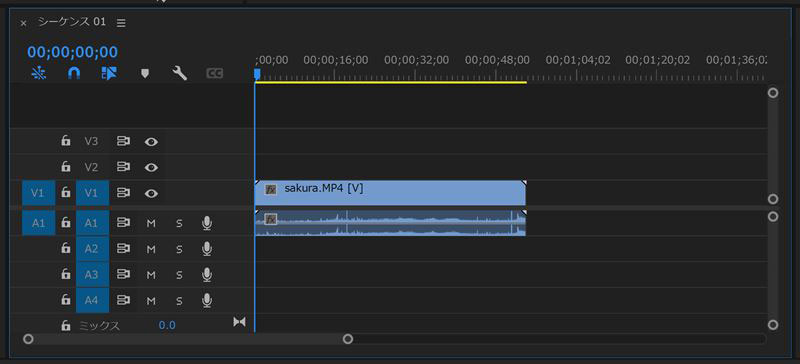This screenshot has height=364, width=800.
Task: Click the Add Marker icon
Action: (x=145, y=74)
